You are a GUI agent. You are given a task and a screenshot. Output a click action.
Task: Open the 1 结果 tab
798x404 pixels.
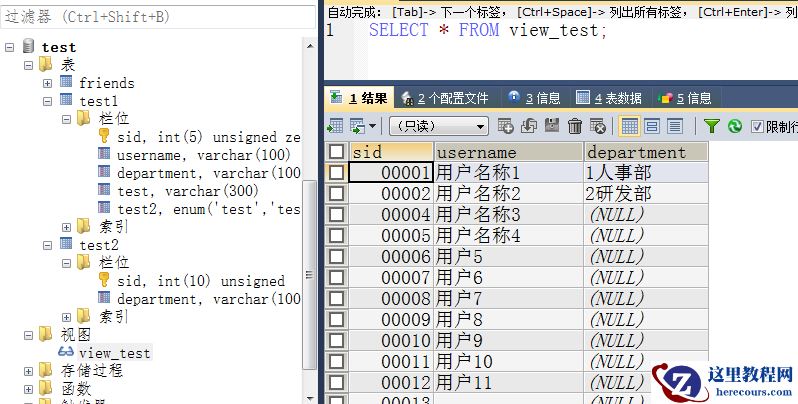[359, 98]
